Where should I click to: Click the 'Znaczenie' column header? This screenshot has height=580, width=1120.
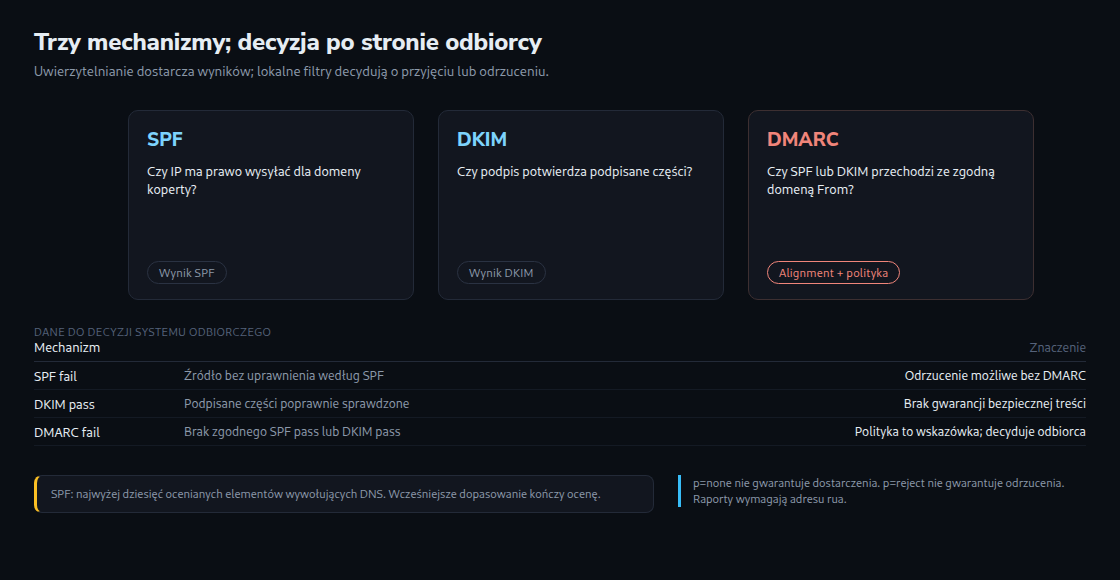click(x=1057, y=348)
